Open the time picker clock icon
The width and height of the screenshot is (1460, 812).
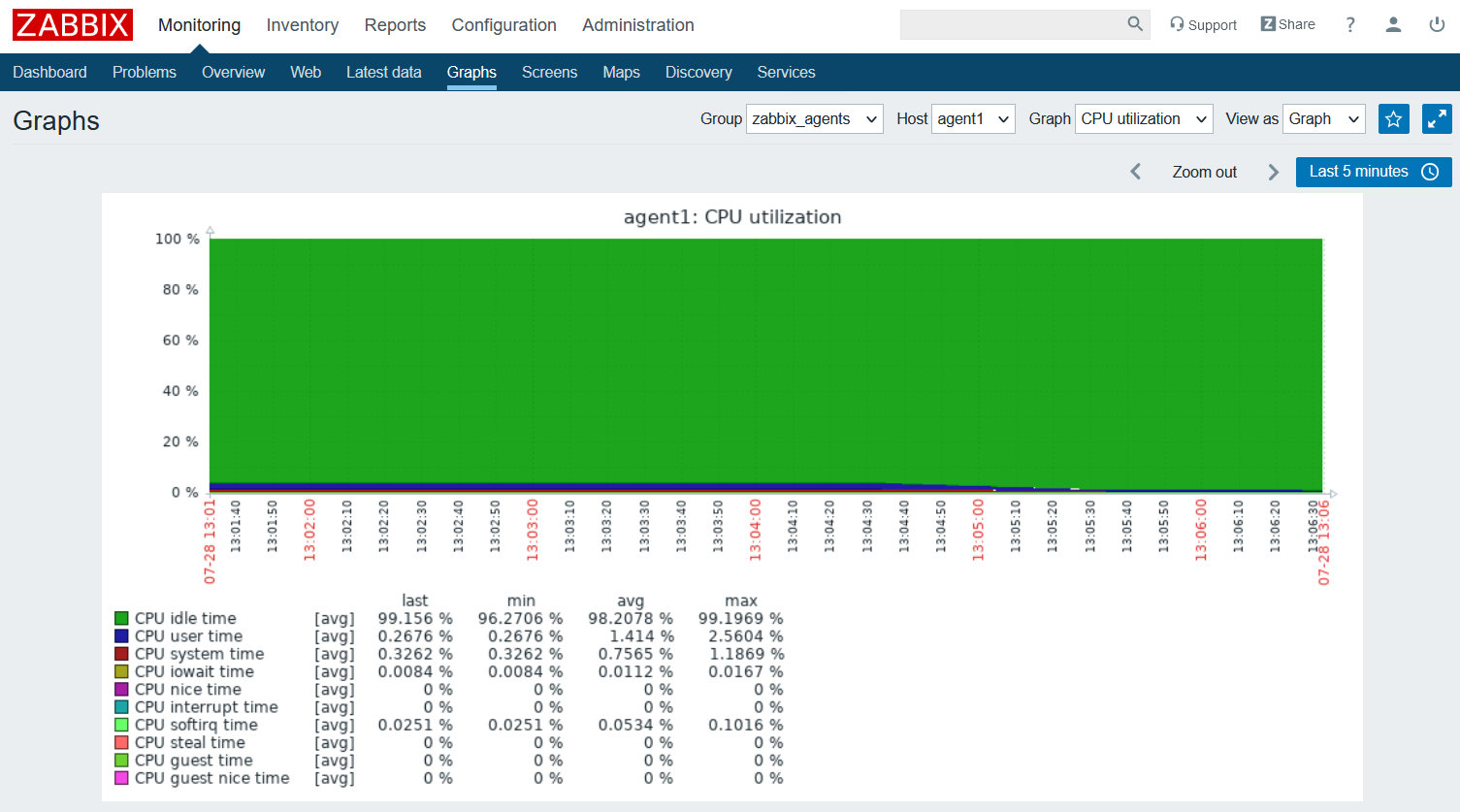pos(1429,172)
